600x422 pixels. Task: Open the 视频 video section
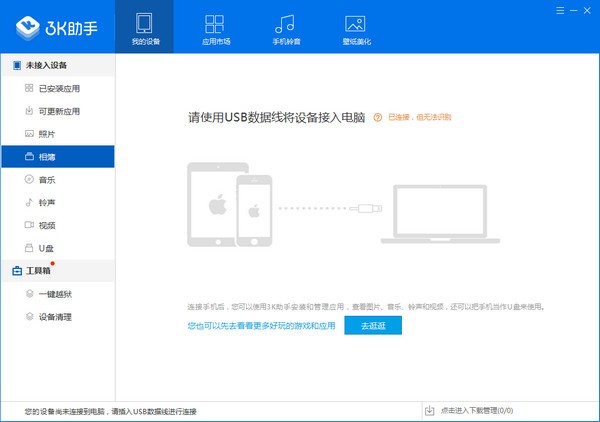coord(46,225)
